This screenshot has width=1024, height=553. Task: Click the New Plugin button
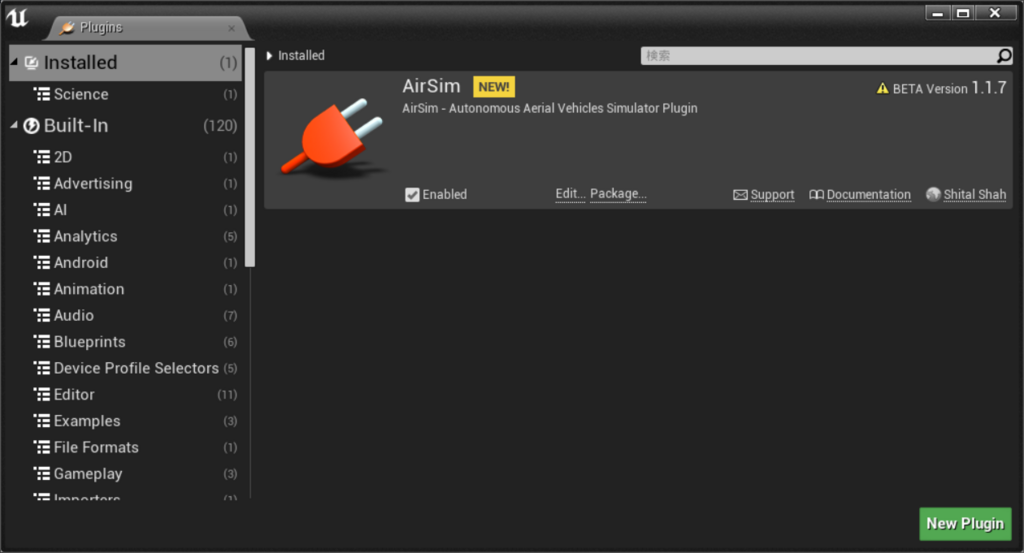[x=965, y=524]
